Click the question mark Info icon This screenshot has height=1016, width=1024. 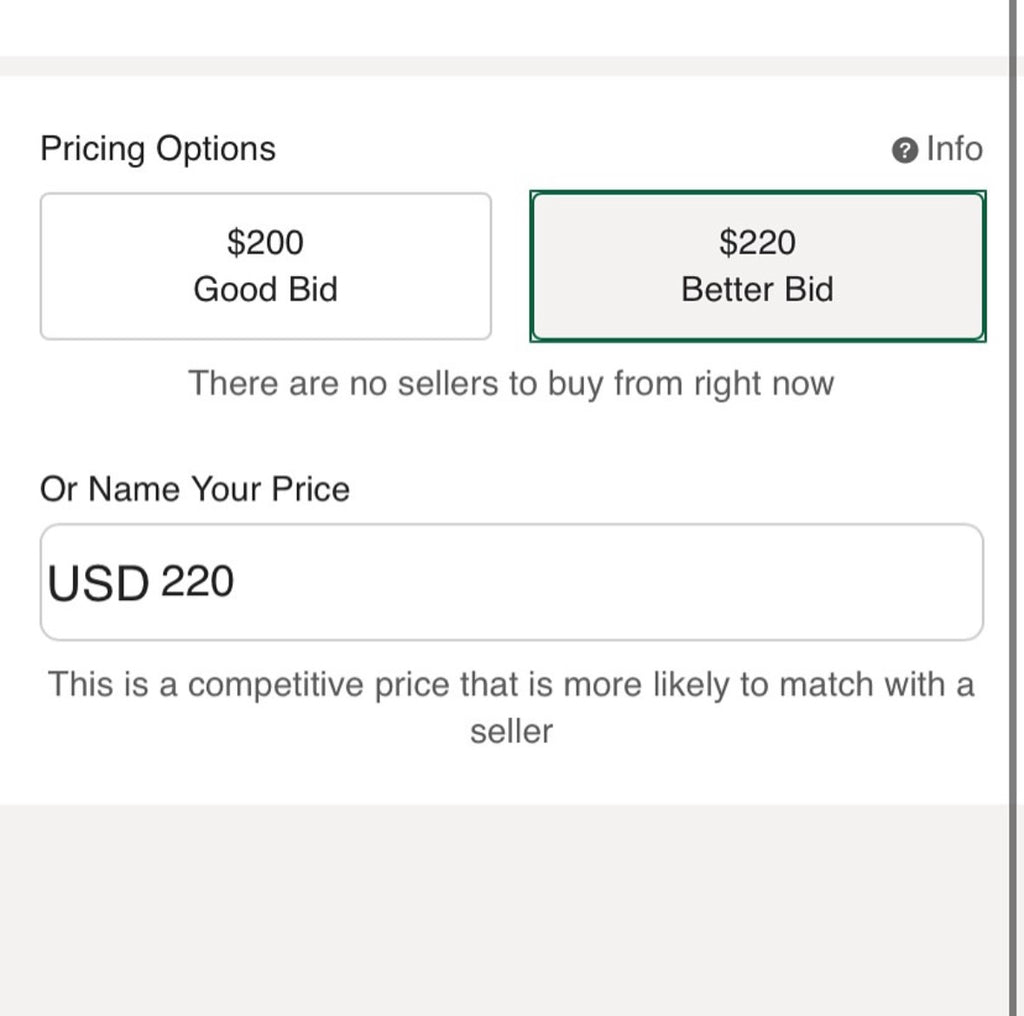point(904,151)
